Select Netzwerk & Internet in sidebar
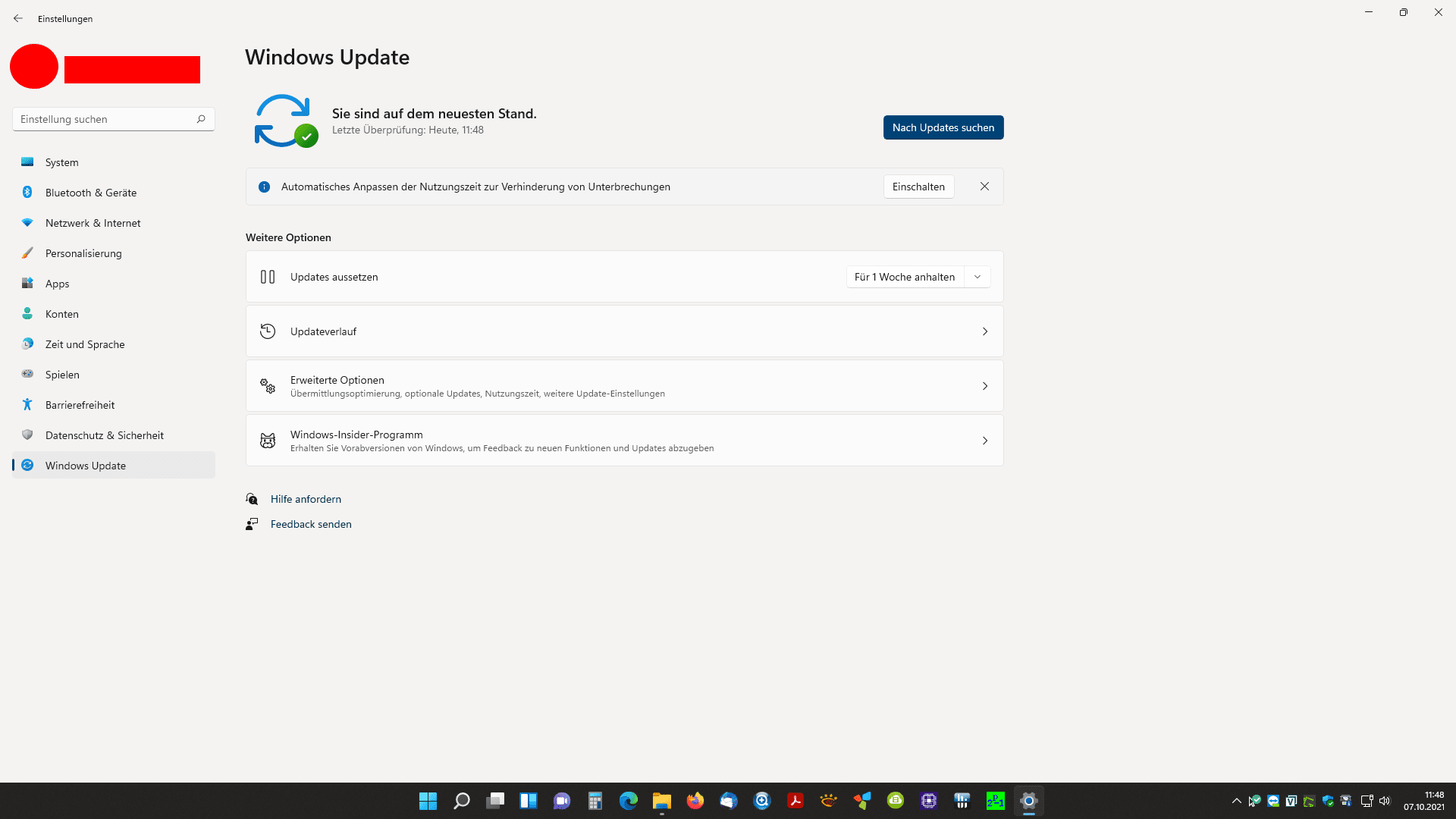This screenshot has height=819, width=1456. click(x=114, y=223)
